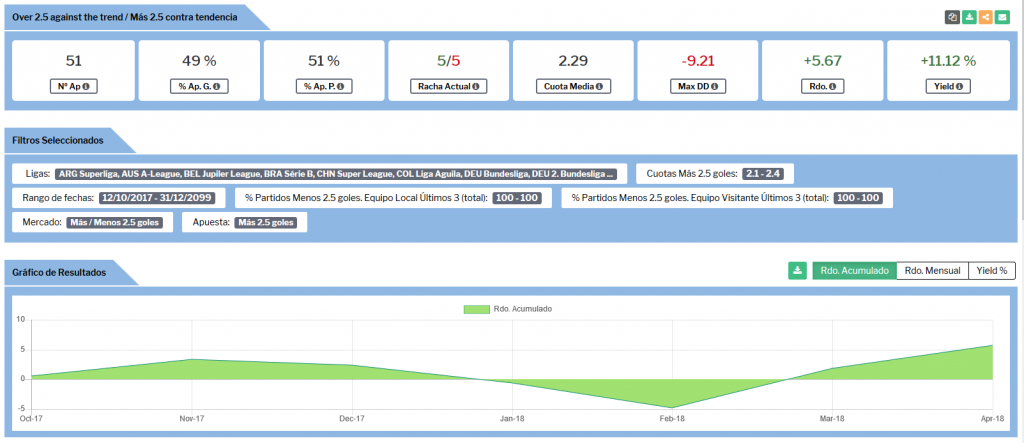Switch to the Yield % chart view
The image size is (1024, 443).
coord(992,270)
